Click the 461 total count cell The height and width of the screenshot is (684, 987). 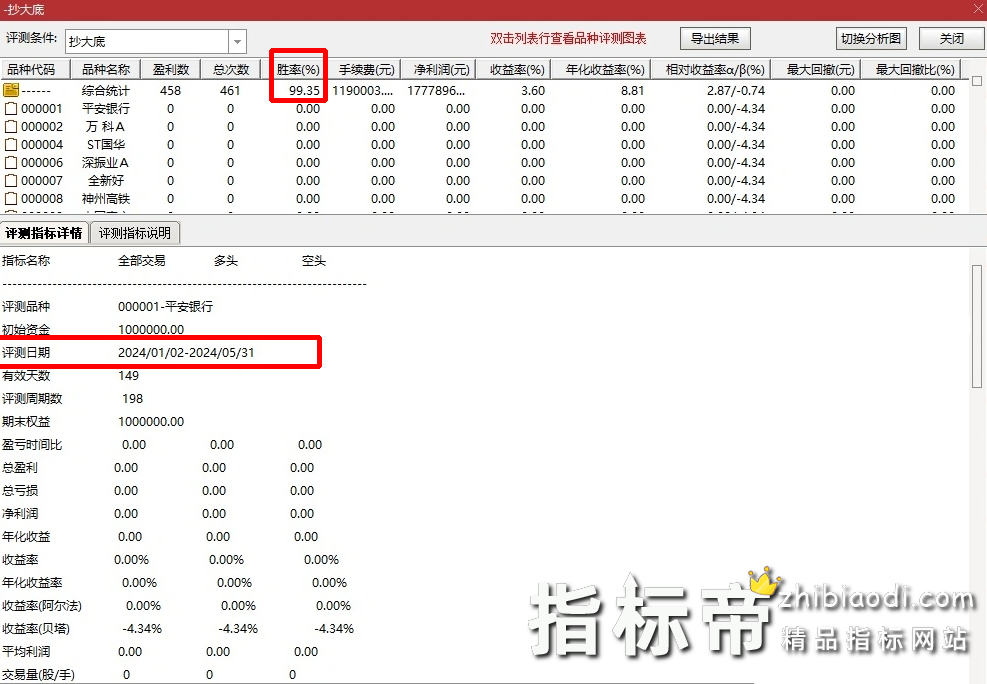coord(230,91)
